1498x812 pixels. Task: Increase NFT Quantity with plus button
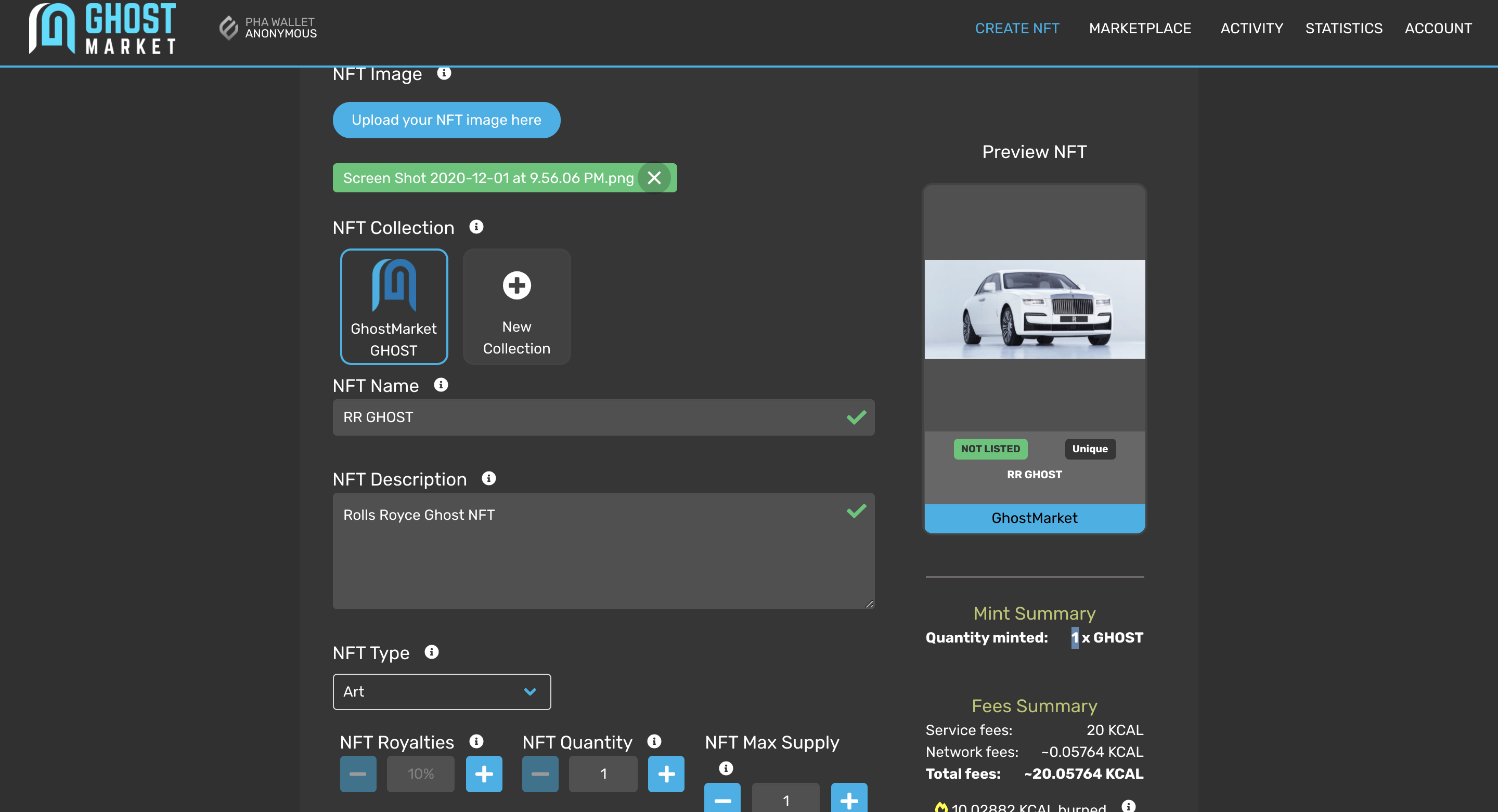pos(666,774)
